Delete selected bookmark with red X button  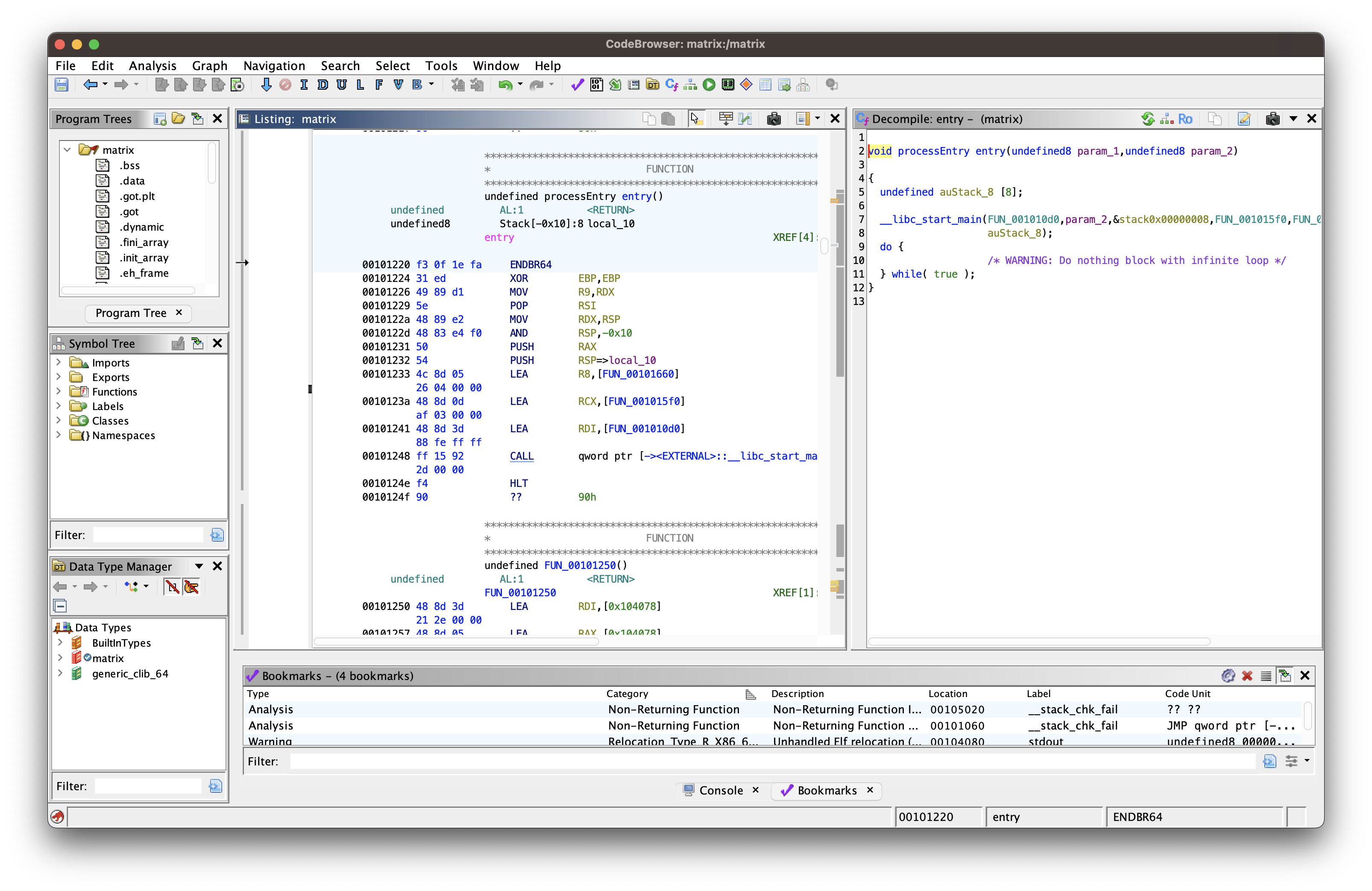coord(1247,675)
